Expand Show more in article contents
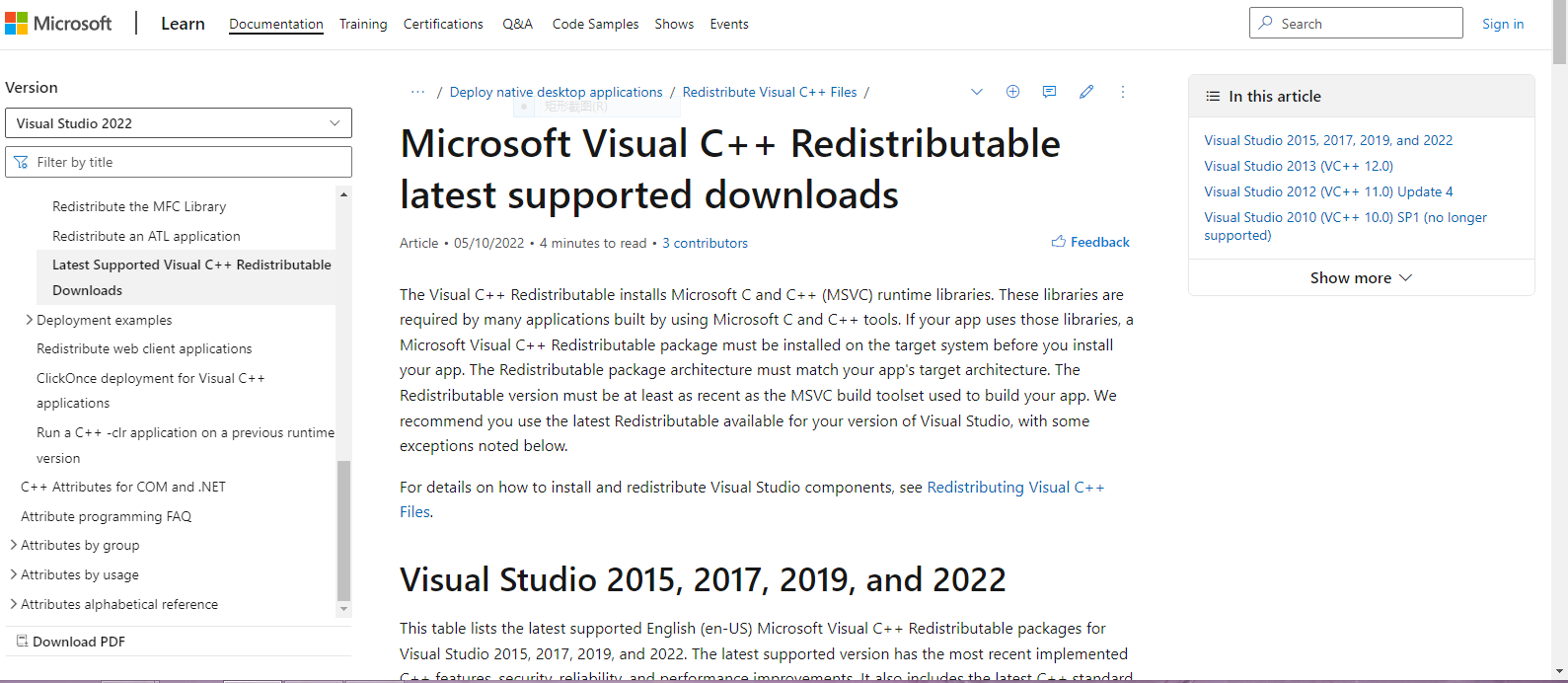1568x683 pixels. click(1361, 278)
